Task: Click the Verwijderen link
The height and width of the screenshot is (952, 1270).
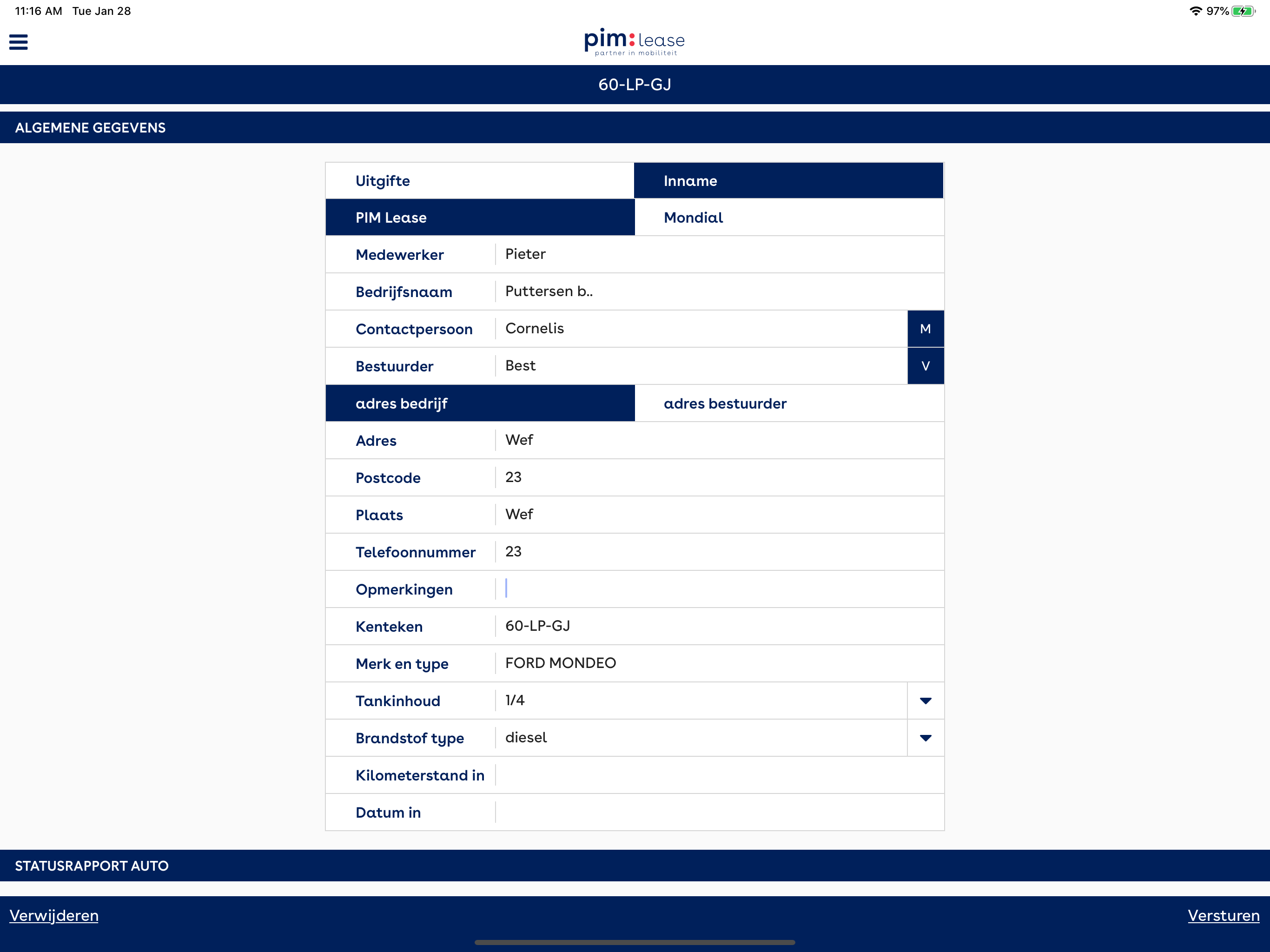Action: coord(54,915)
